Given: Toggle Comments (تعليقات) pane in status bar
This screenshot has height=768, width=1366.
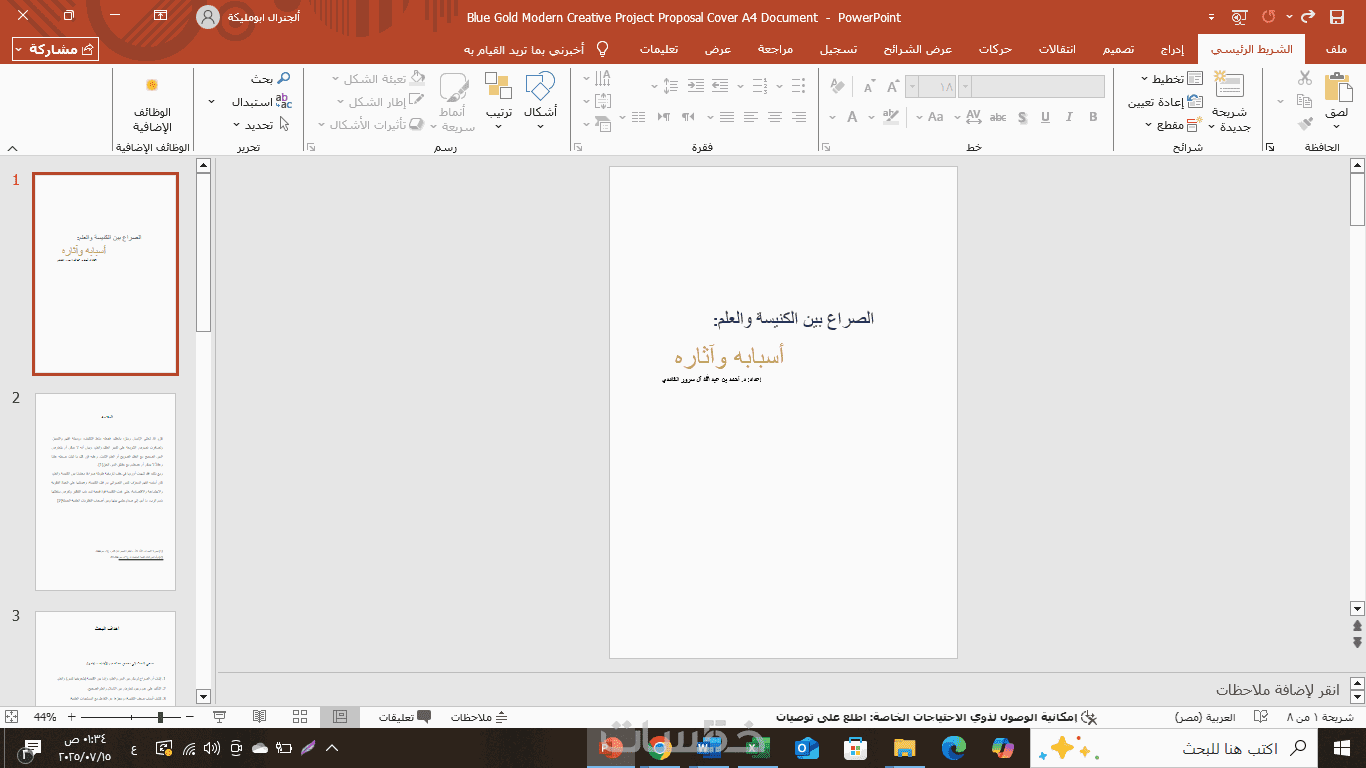Looking at the screenshot, I should (x=405, y=717).
